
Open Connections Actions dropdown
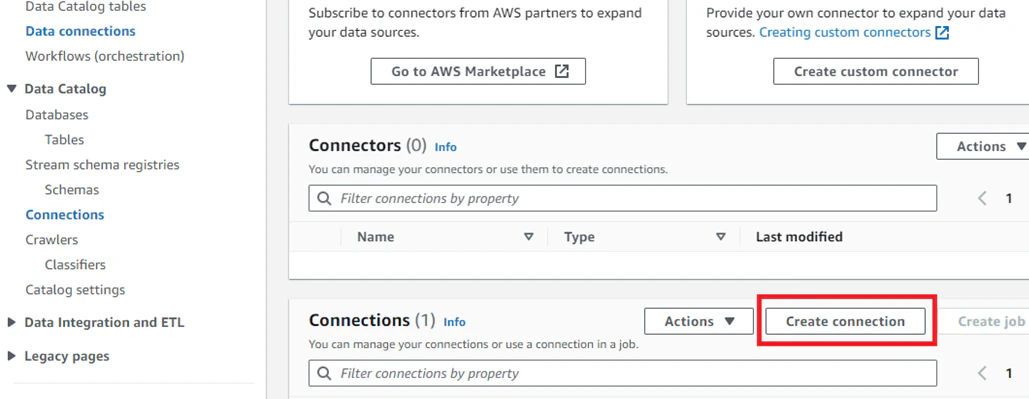click(700, 322)
